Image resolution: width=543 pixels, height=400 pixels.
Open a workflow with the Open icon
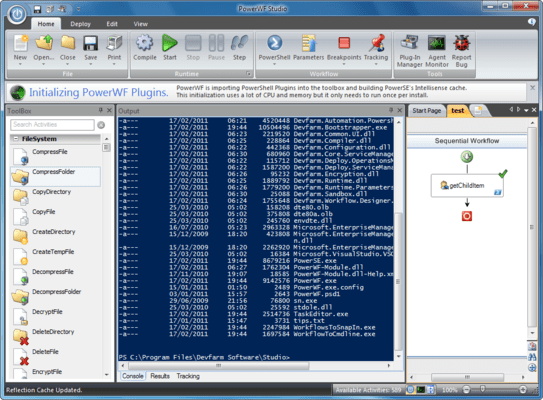point(44,43)
